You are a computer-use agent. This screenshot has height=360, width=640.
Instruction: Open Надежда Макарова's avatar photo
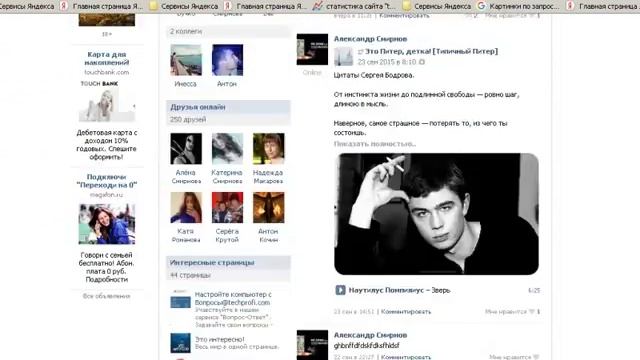click(269, 149)
